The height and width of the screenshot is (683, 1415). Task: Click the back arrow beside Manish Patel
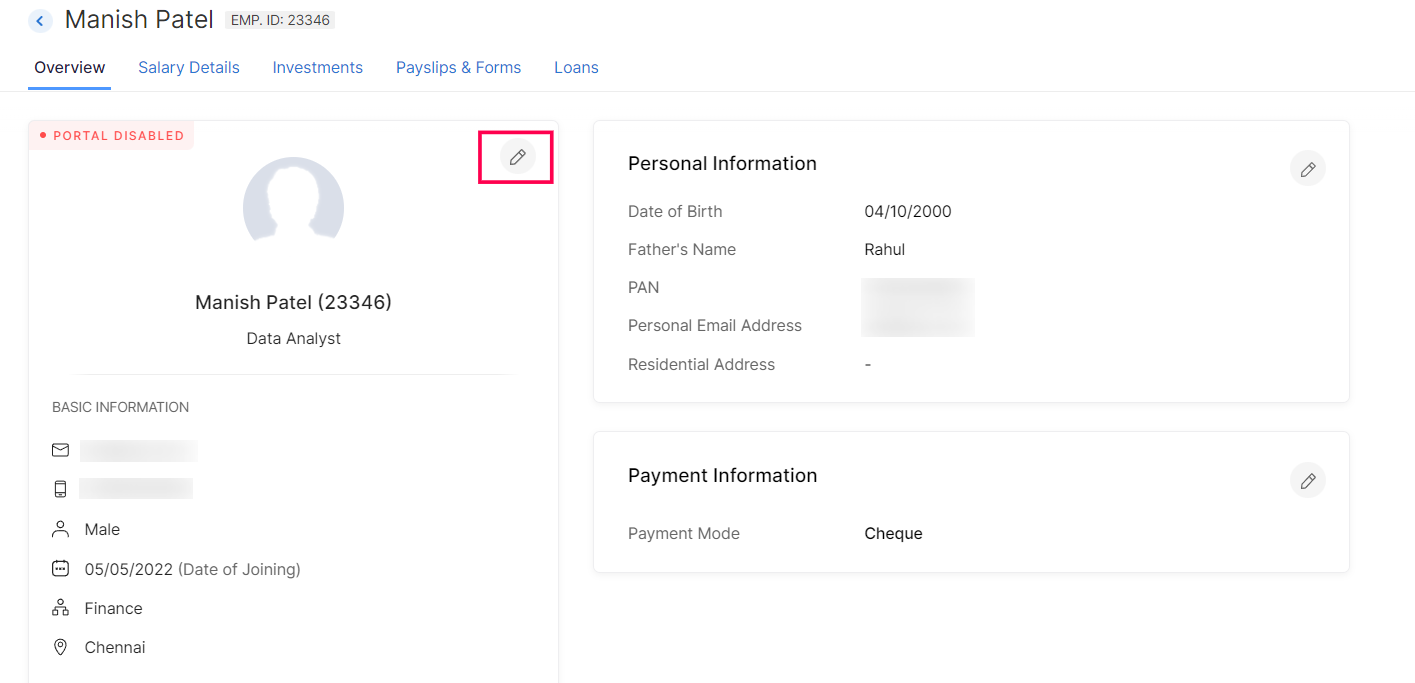40,21
